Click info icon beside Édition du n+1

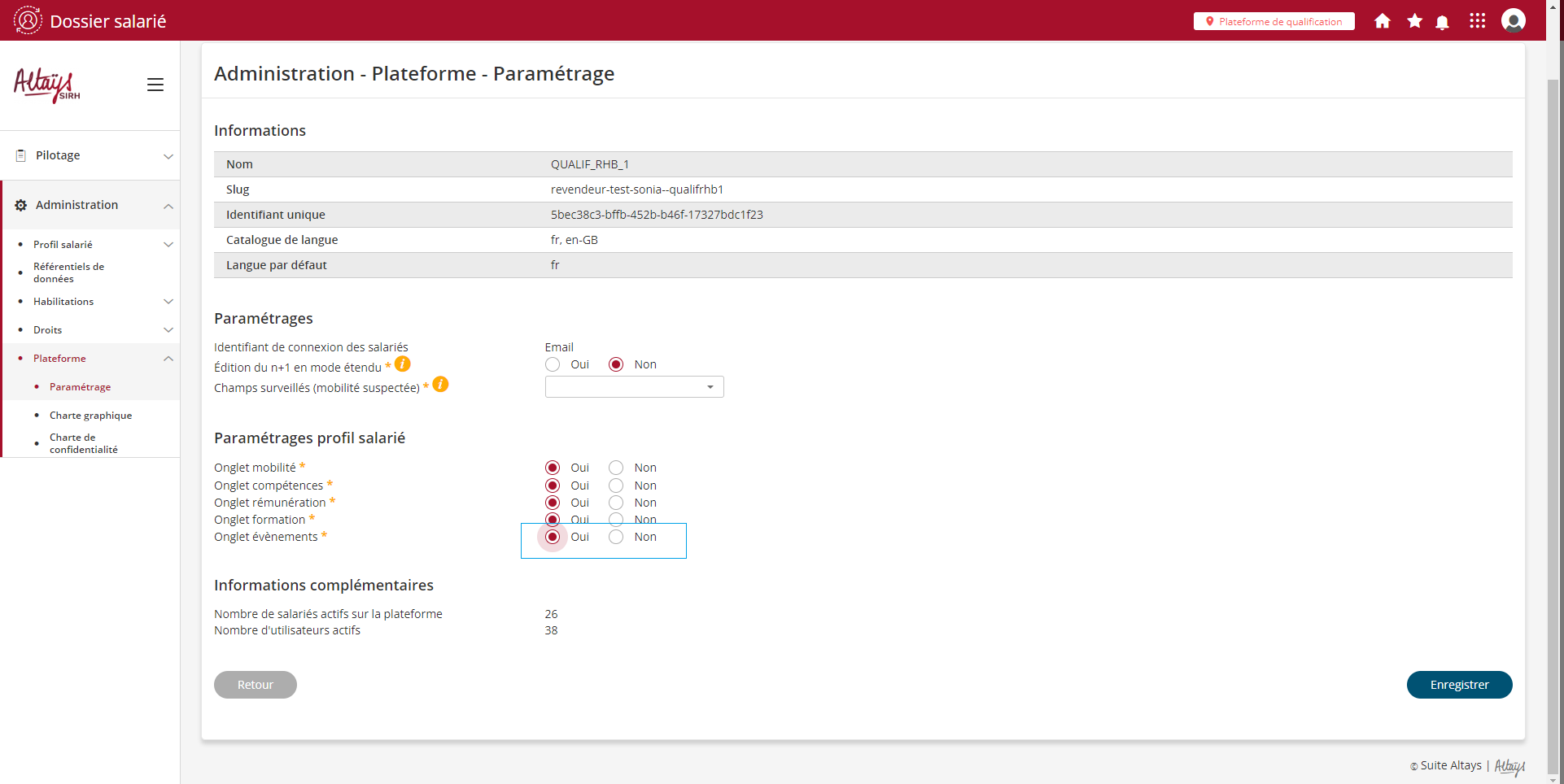pos(403,364)
